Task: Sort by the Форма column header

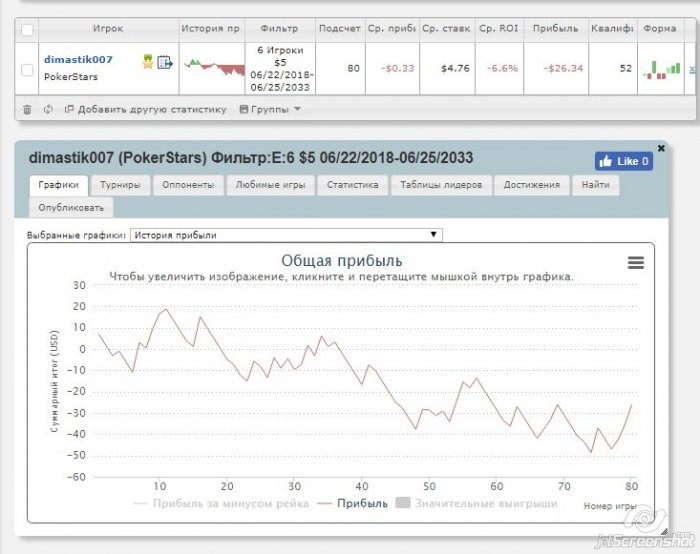Action: pyautogui.click(x=660, y=29)
